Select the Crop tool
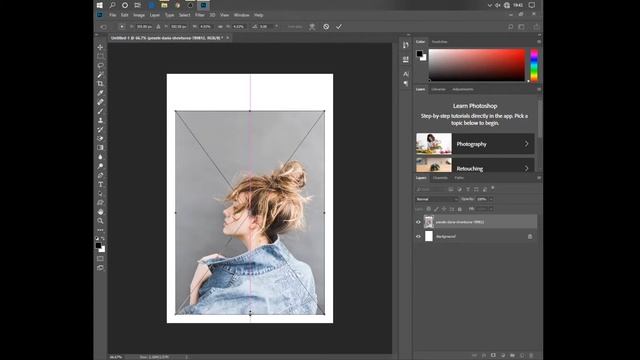Screen dimensions: 640x360 point(100,84)
